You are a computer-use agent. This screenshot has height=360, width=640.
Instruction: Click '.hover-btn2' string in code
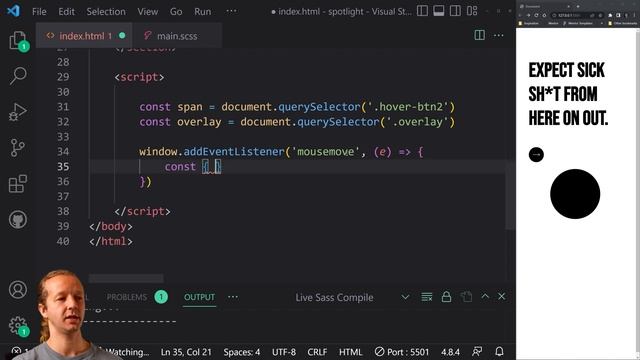pos(408,107)
